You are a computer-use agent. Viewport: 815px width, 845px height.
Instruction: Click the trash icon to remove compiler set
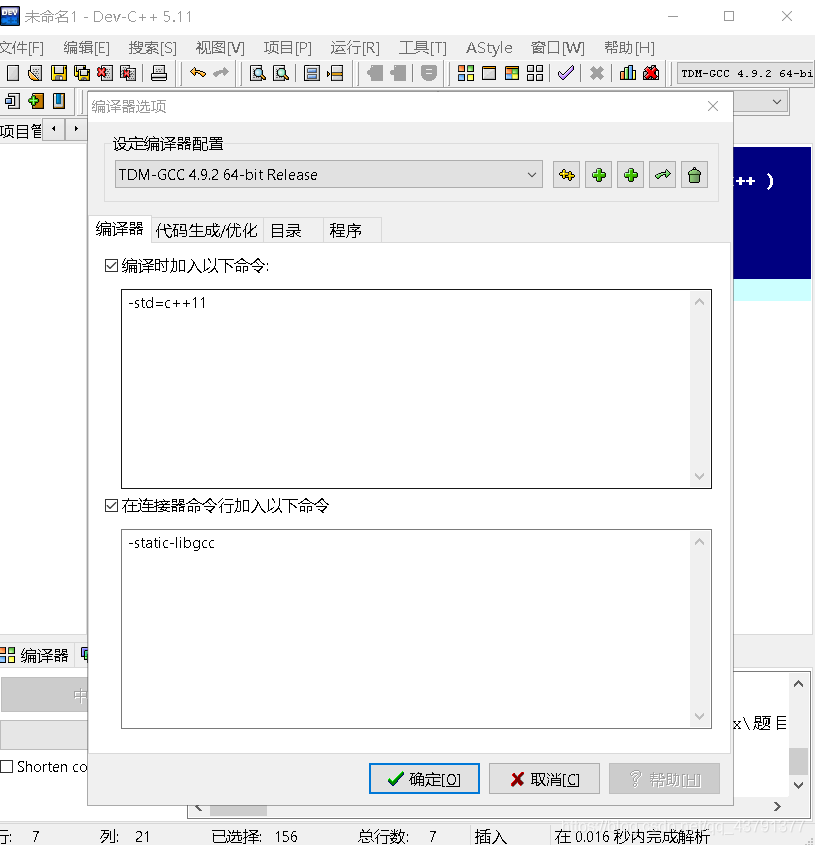[694, 174]
